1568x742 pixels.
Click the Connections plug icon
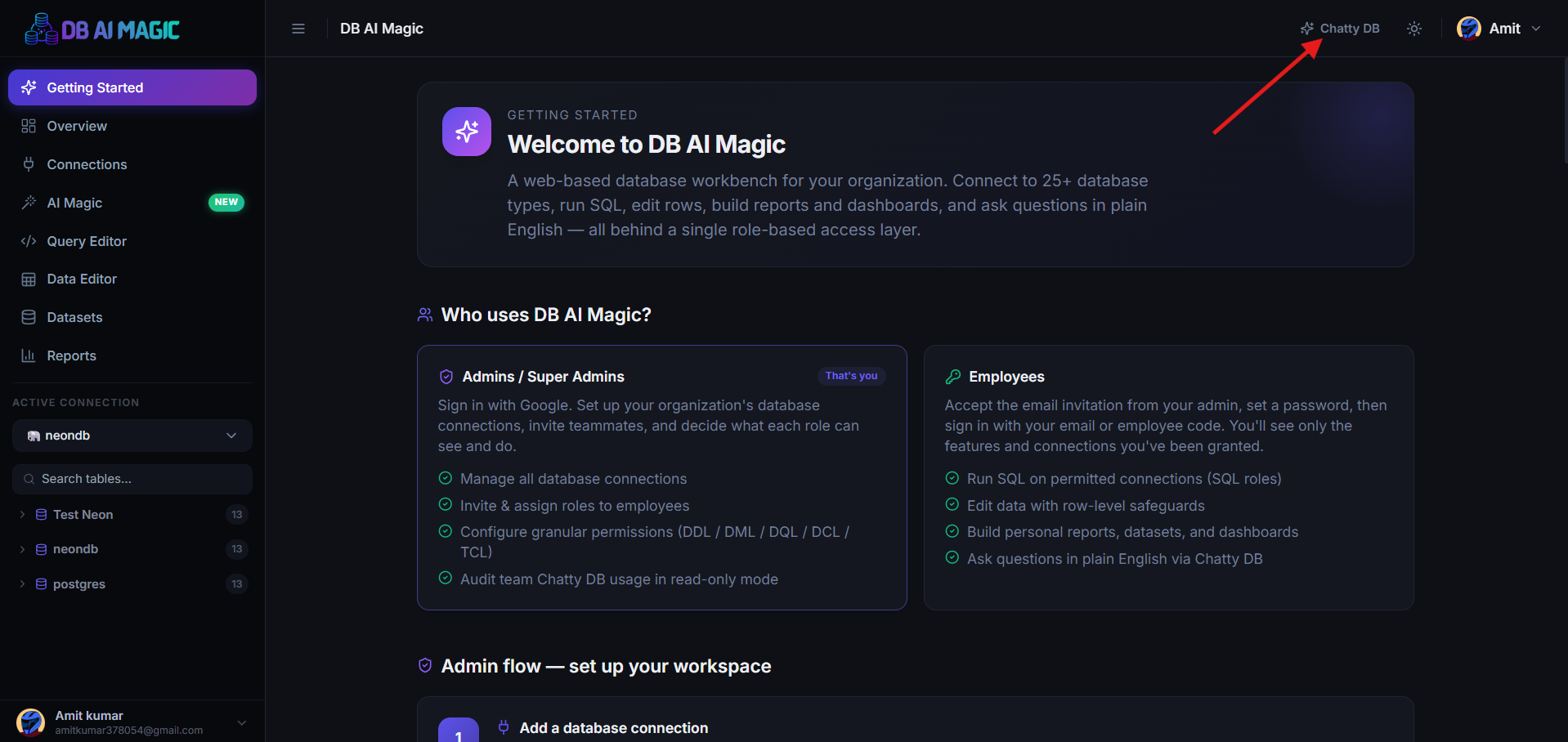(29, 164)
